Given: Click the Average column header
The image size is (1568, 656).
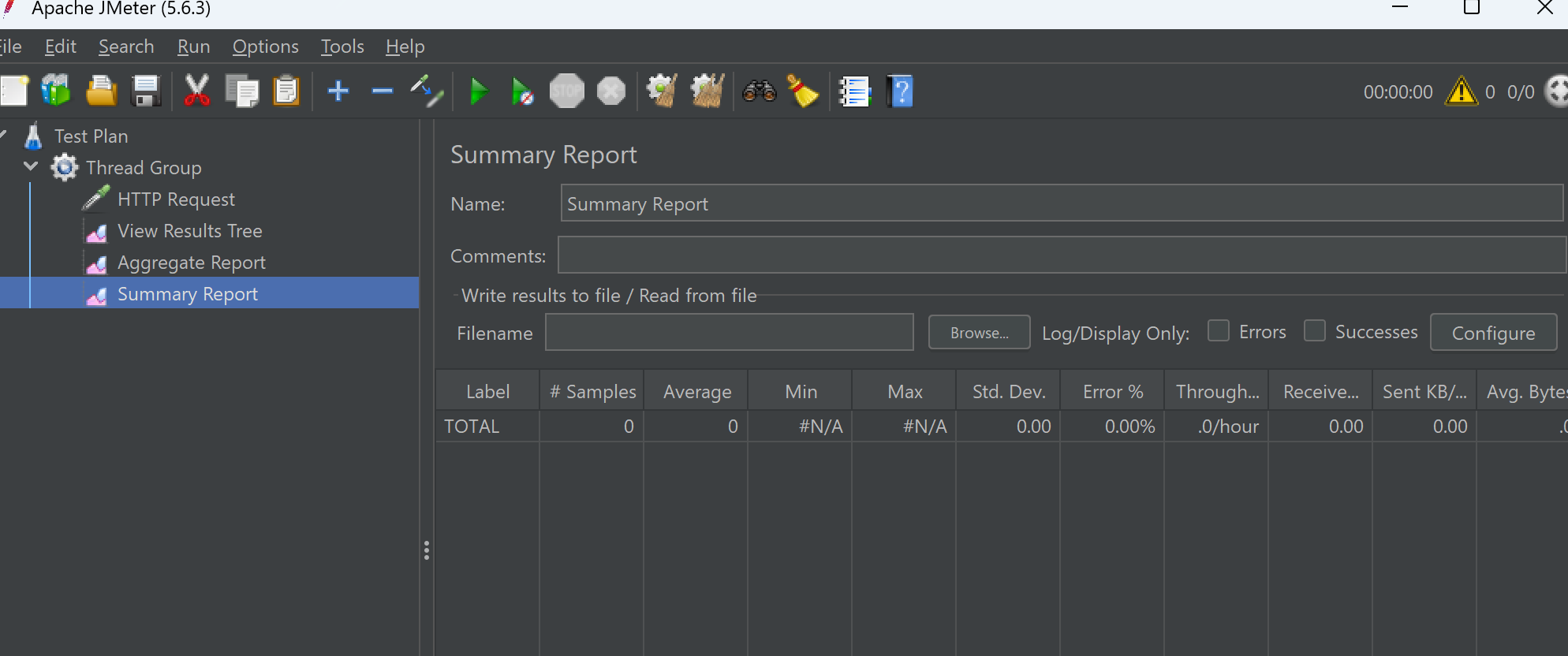Looking at the screenshot, I should [696, 391].
